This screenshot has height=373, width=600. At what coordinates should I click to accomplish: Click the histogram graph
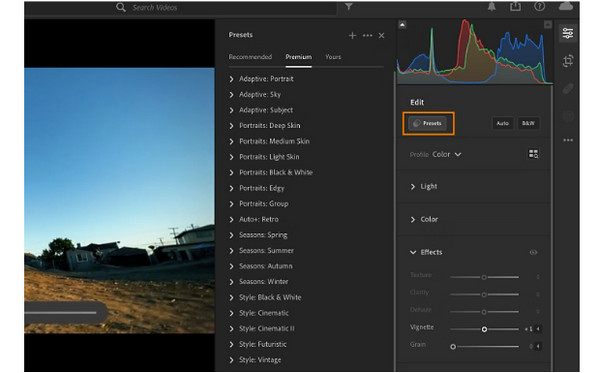coord(475,52)
